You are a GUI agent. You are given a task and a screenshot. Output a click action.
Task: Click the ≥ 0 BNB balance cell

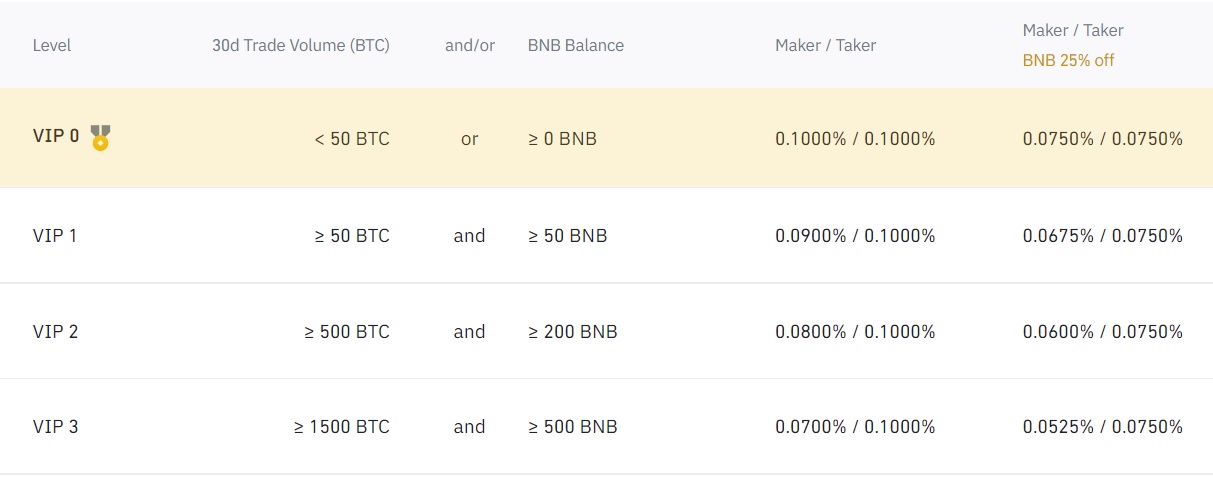pyautogui.click(x=562, y=139)
